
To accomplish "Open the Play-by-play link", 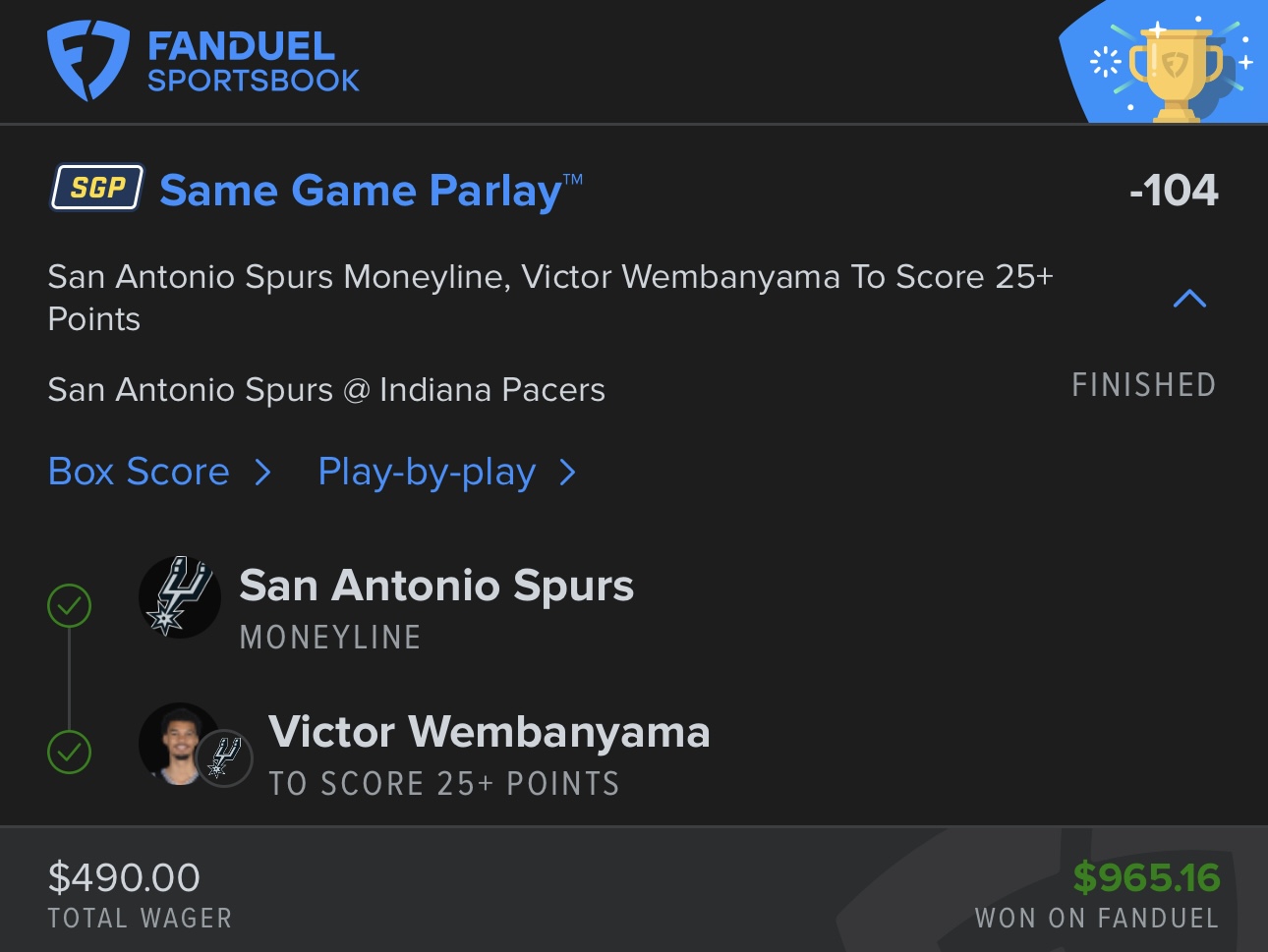I will (x=427, y=473).
